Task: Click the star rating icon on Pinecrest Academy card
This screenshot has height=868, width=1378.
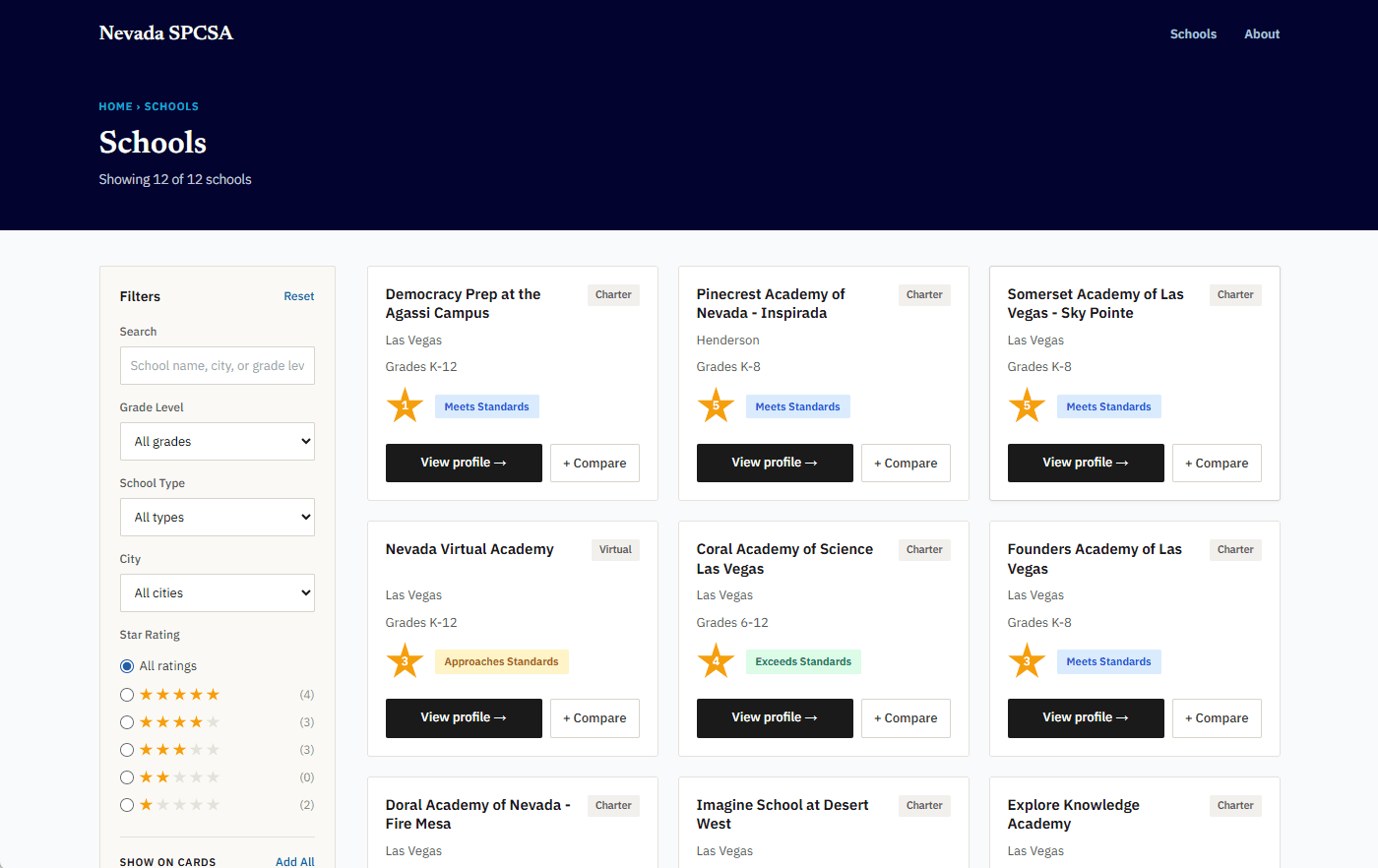Action: 716,405
